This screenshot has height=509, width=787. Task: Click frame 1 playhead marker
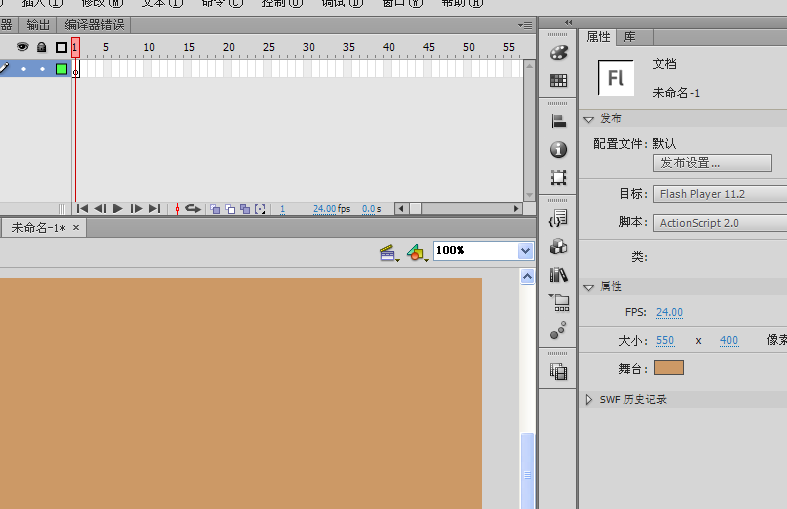75,48
